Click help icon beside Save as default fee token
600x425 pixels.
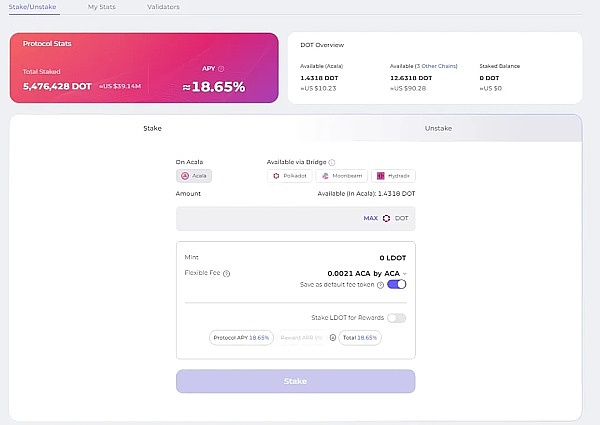click(x=380, y=285)
